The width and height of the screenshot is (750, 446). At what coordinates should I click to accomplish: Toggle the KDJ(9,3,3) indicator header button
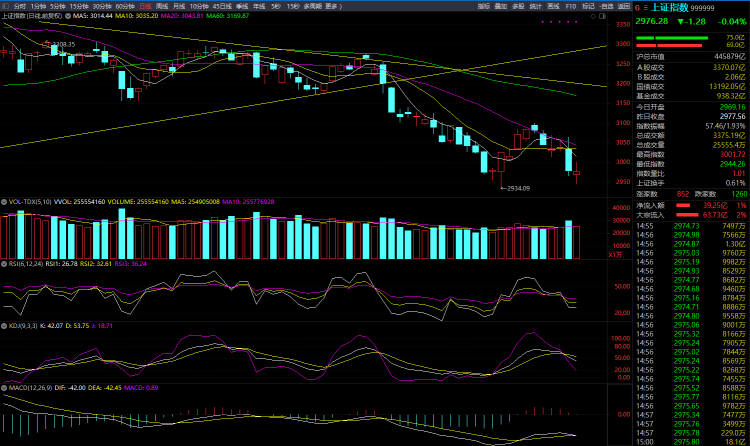[x=5, y=325]
